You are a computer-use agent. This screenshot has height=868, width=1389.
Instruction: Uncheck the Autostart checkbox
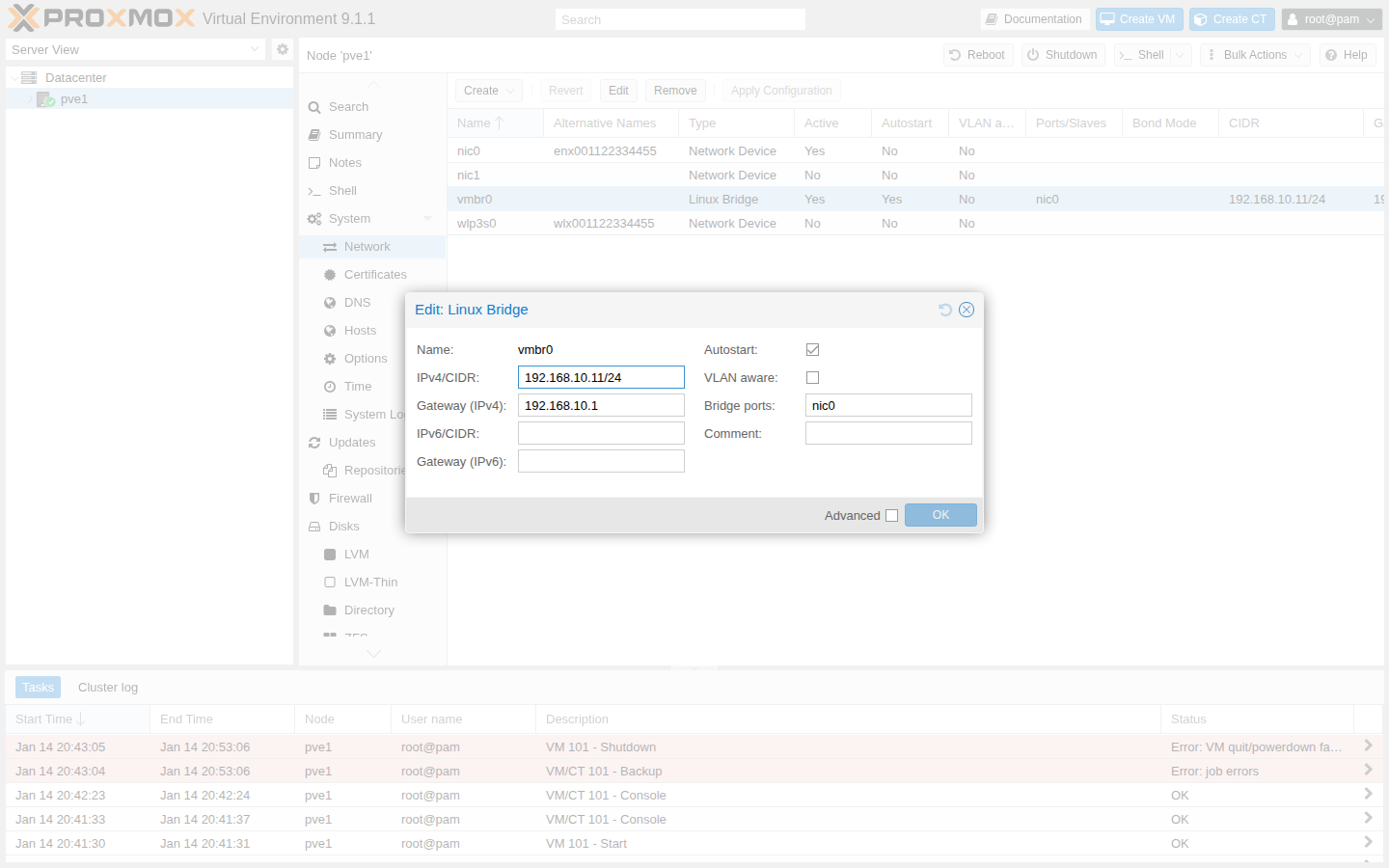click(x=812, y=350)
